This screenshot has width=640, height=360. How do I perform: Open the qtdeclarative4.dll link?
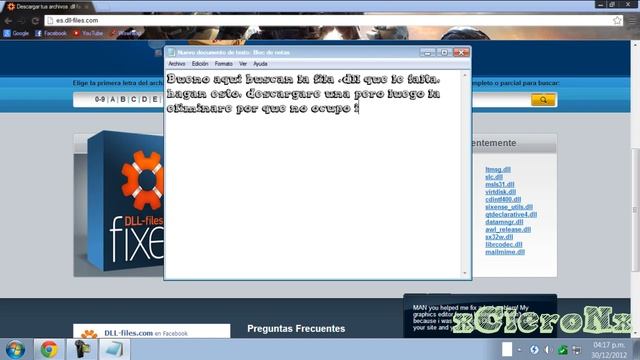coord(511,214)
